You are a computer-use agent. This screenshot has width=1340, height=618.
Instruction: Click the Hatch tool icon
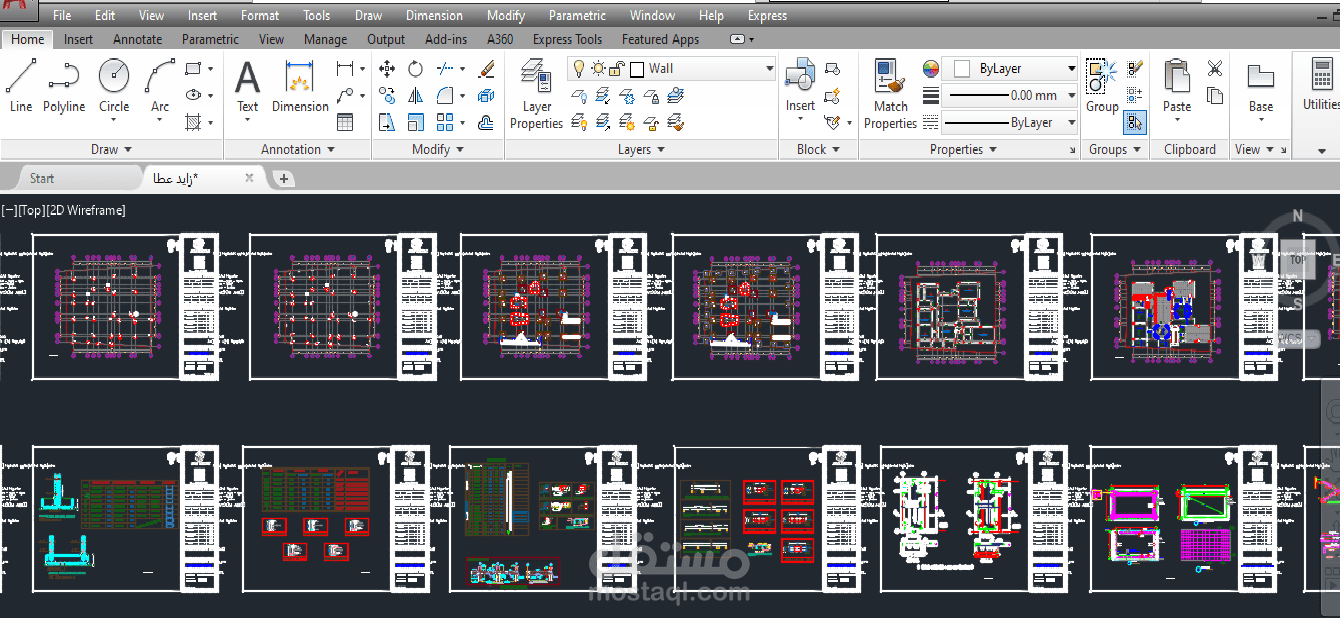(194, 122)
